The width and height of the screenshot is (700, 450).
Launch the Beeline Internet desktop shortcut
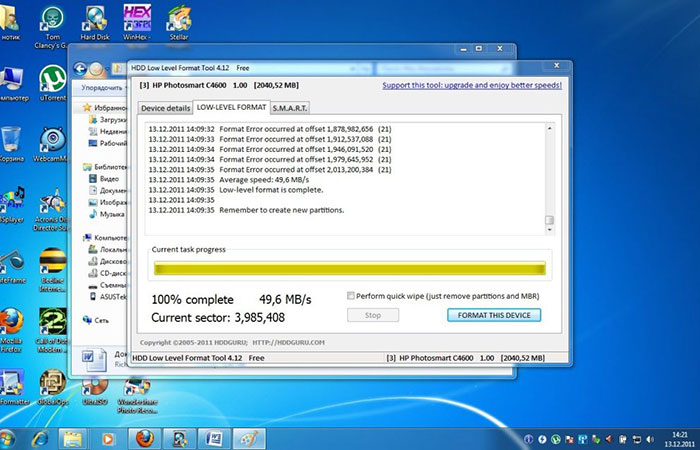pos(52,271)
